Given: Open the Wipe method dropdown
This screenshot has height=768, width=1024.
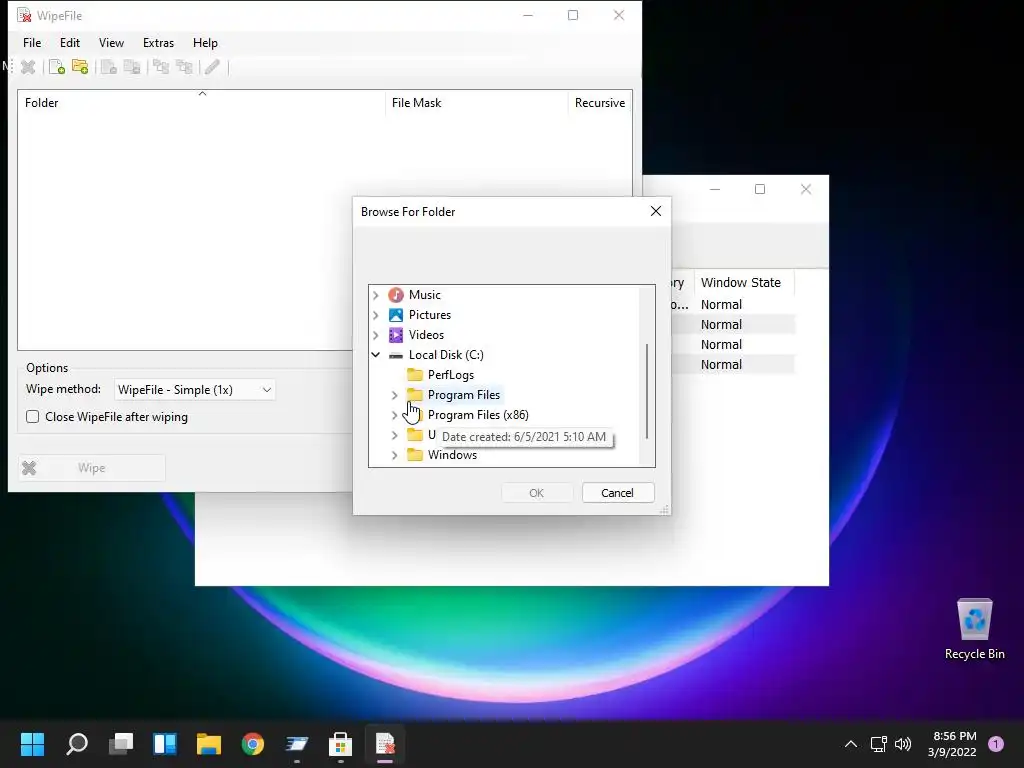Looking at the screenshot, I should tap(195, 390).
